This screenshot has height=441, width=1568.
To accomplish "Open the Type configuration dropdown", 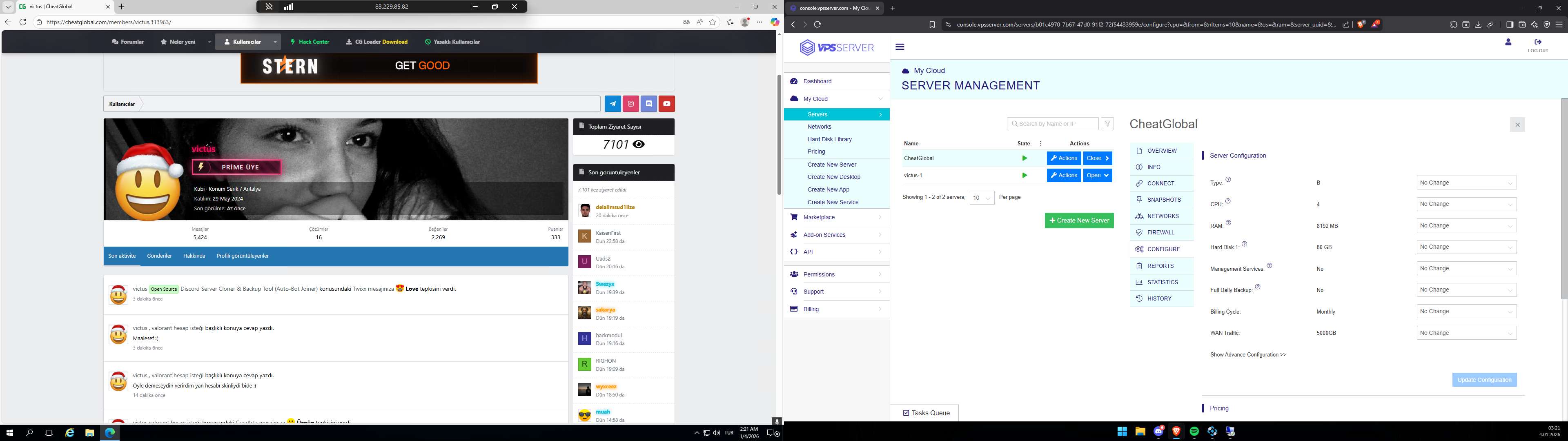I will click(1466, 183).
